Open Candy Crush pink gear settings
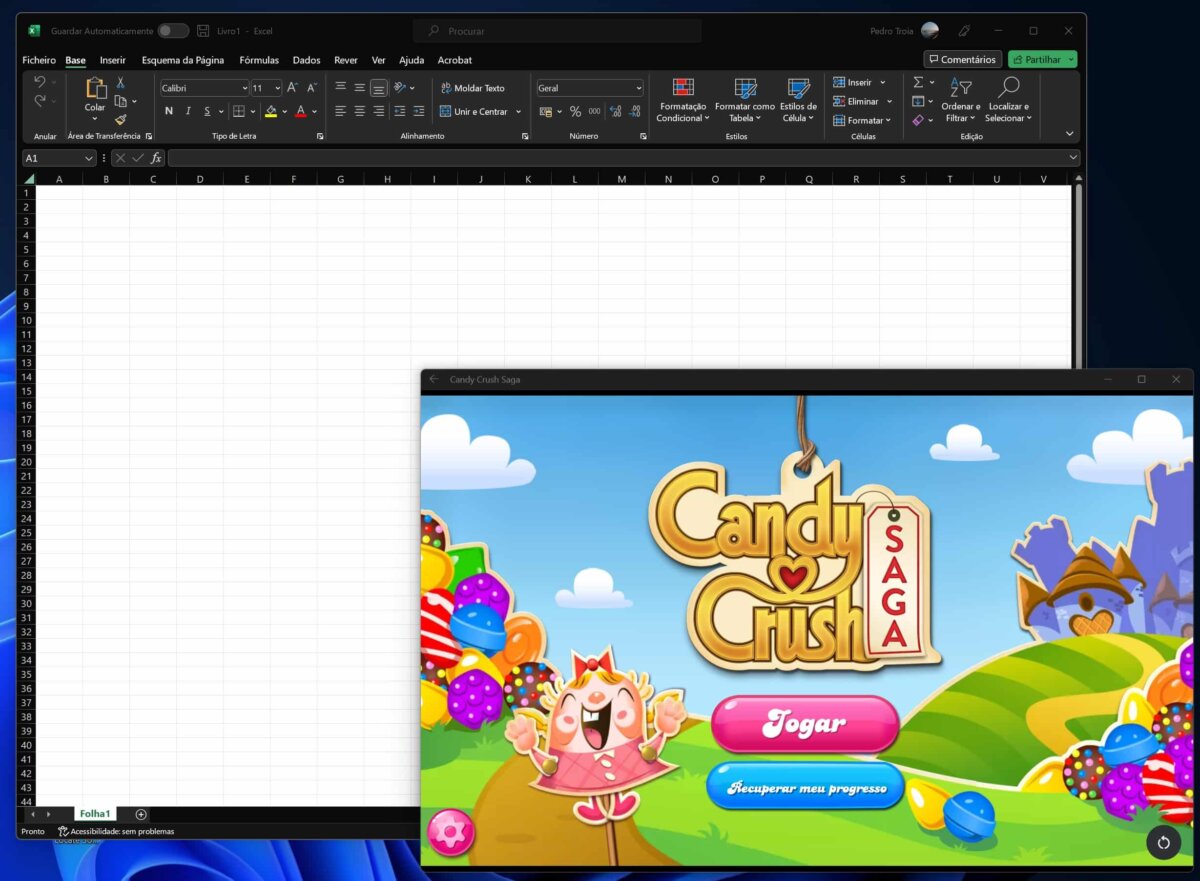 pos(451,832)
